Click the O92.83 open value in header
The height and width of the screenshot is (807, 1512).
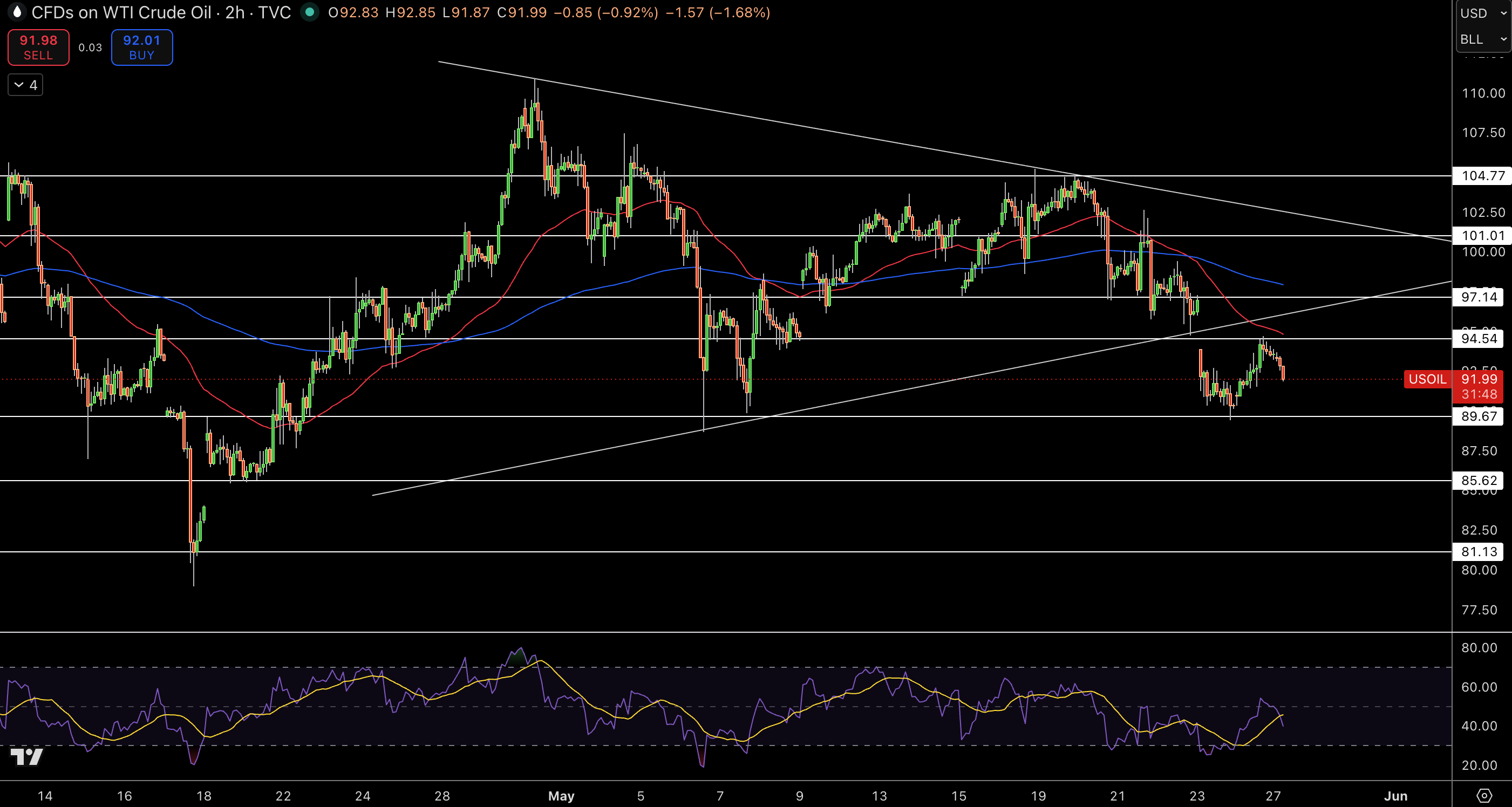[x=353, y=12]
